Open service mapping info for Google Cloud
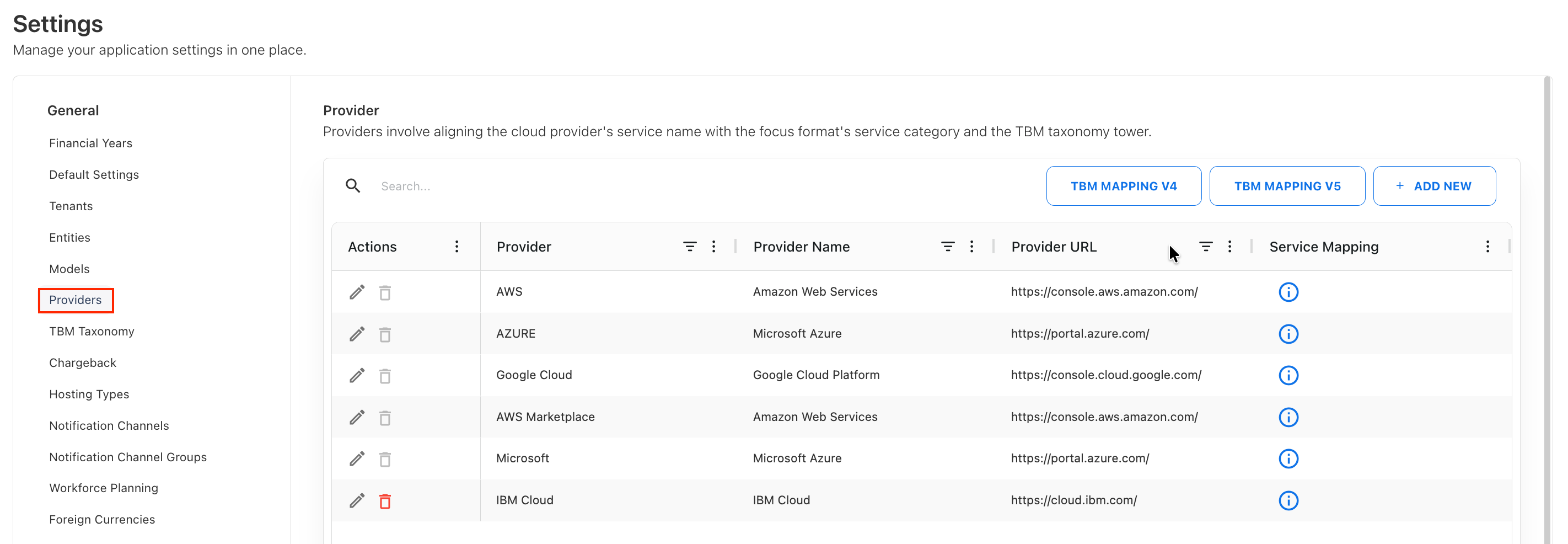The image size is (1568, 544). (x=1288, y=375)
